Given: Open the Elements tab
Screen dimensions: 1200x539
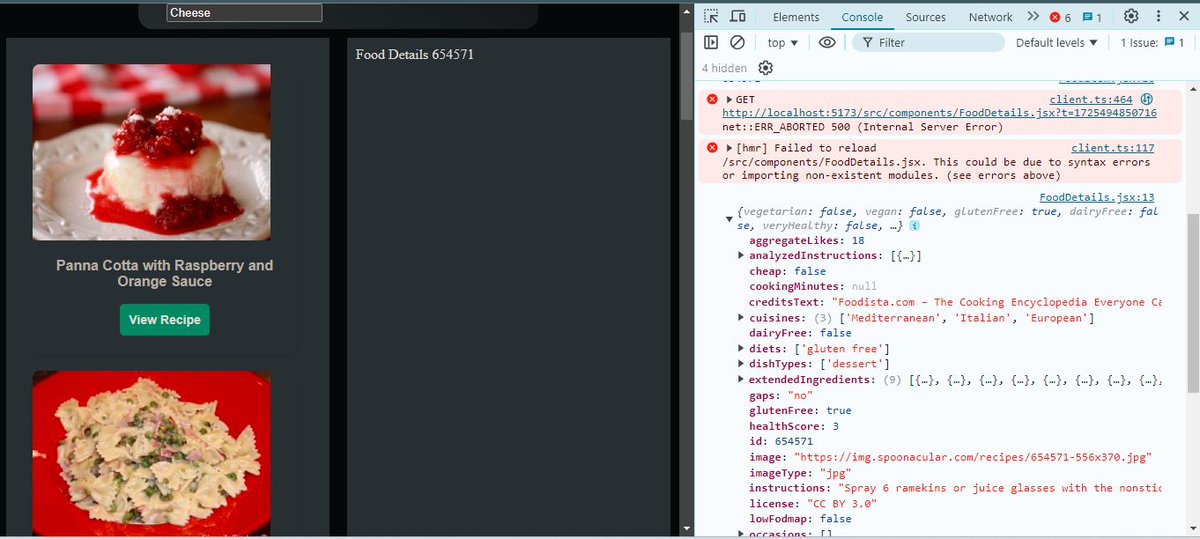Looking at the screenshot, I should tap(796, 17).
